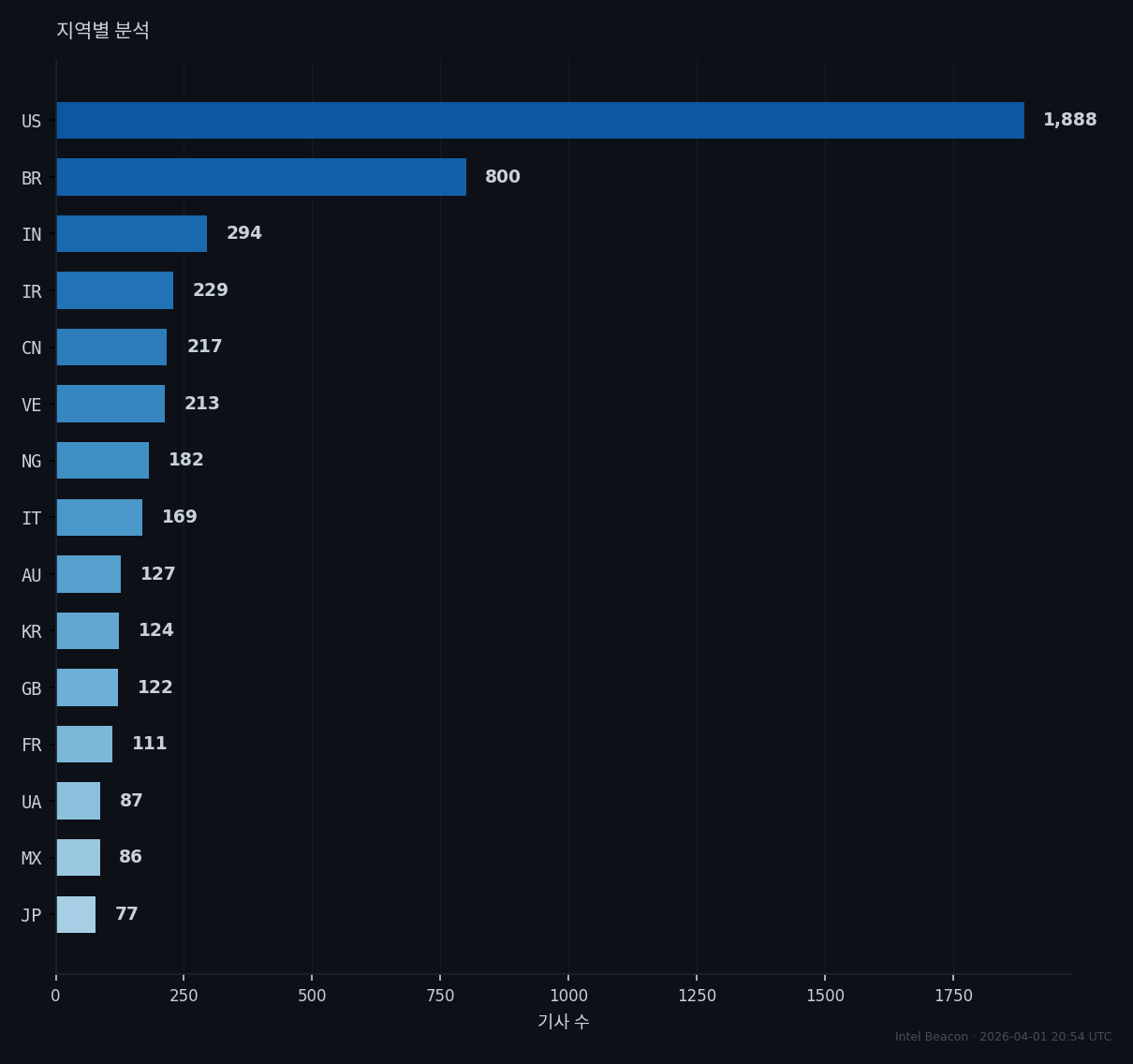Click the AU bar showing 127
Viewport: 1133px width, 1064px height.
point(88,574)
